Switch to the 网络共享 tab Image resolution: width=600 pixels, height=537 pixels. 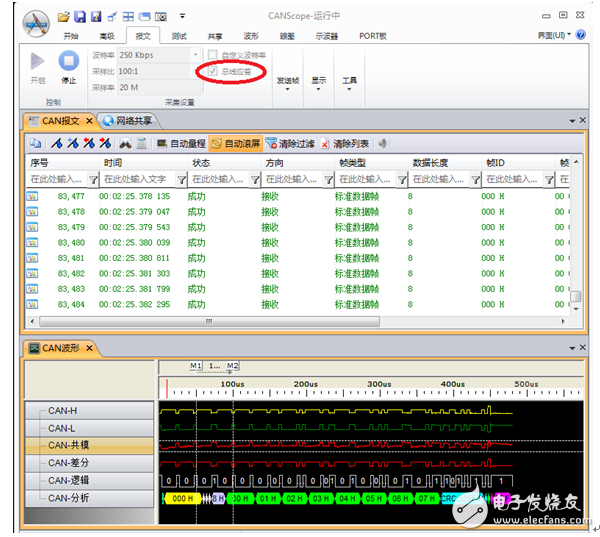[x=135, y=120]
